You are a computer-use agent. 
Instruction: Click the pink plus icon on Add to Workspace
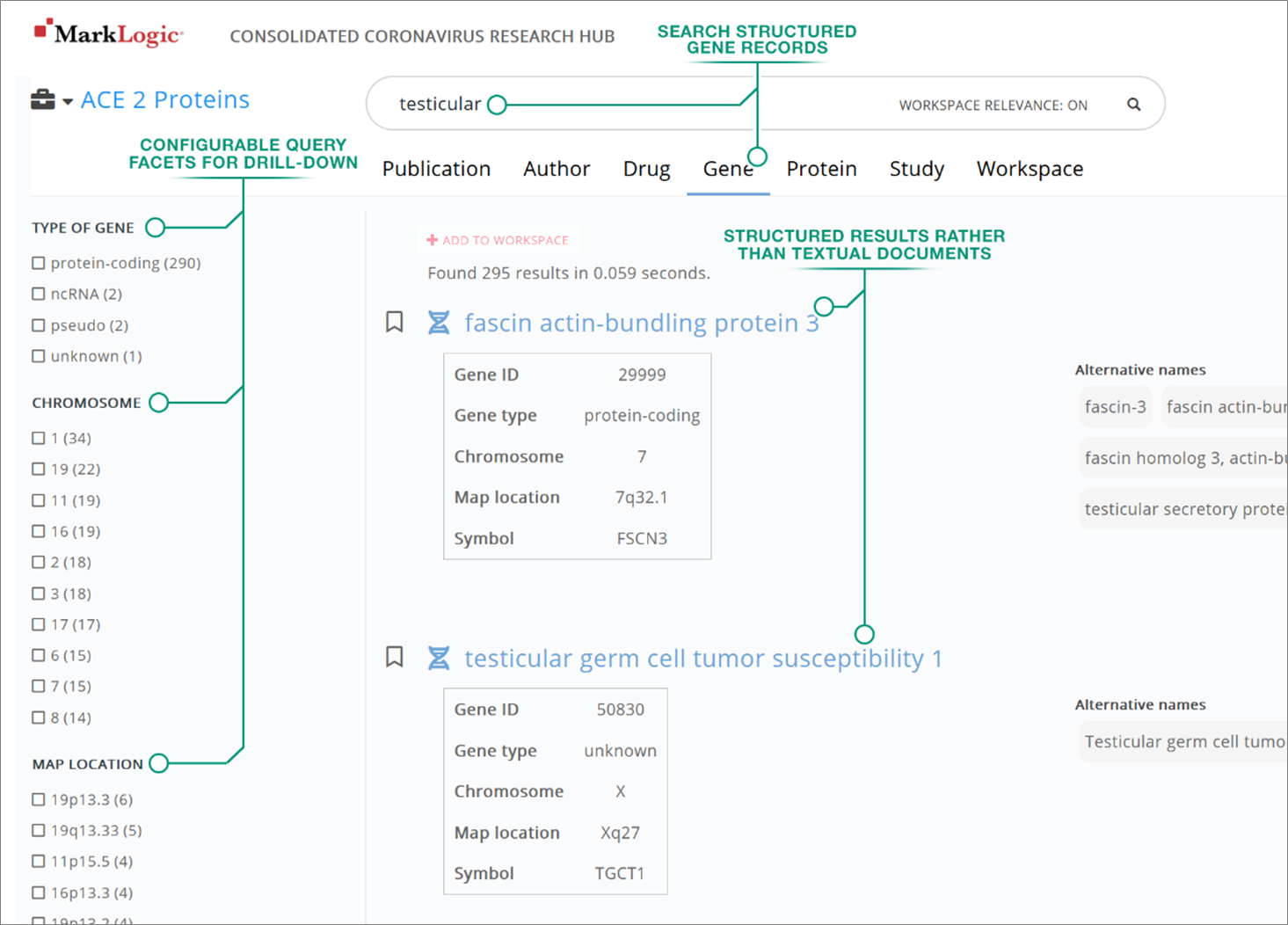point(433,238)
